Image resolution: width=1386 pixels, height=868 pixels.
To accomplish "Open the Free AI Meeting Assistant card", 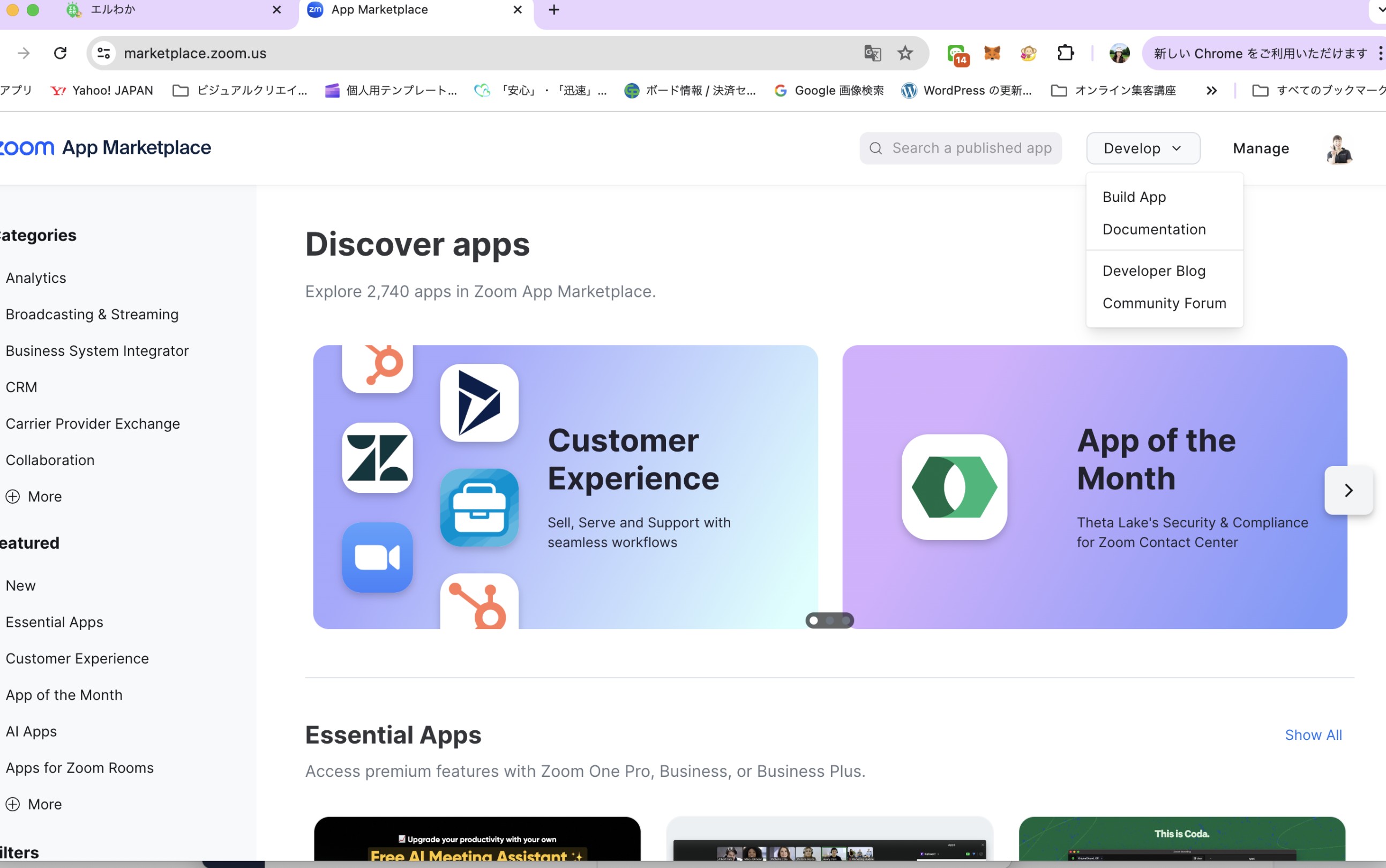I will tap(477, 839).
